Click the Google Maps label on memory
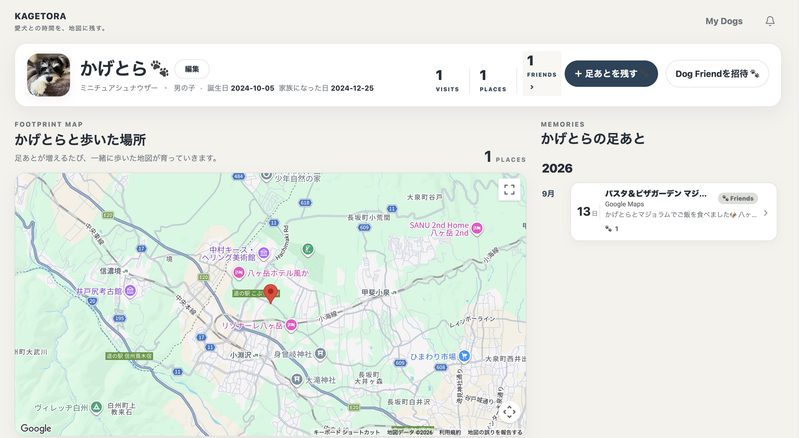This screenshot has height=438, width=799. pyautogui.click(x=624, y=204)
